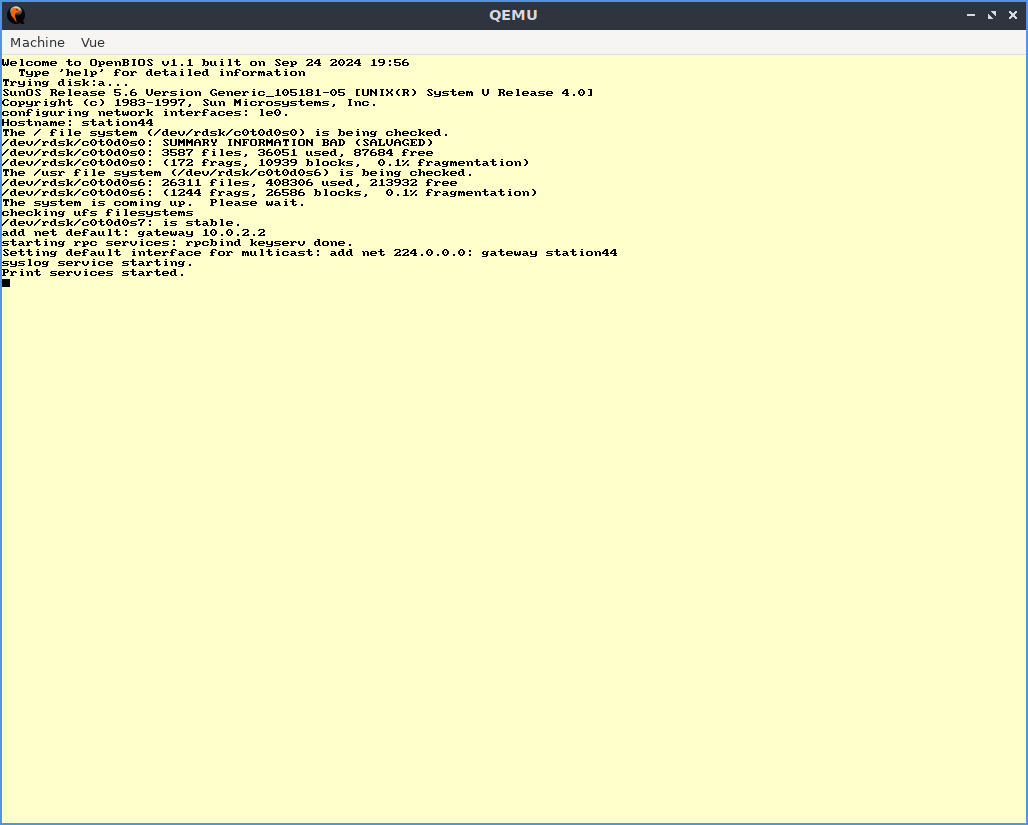This screenshot has height=825, width=1028.
Task: Click the 'starting rpc services' line
Action: [178, 243]
